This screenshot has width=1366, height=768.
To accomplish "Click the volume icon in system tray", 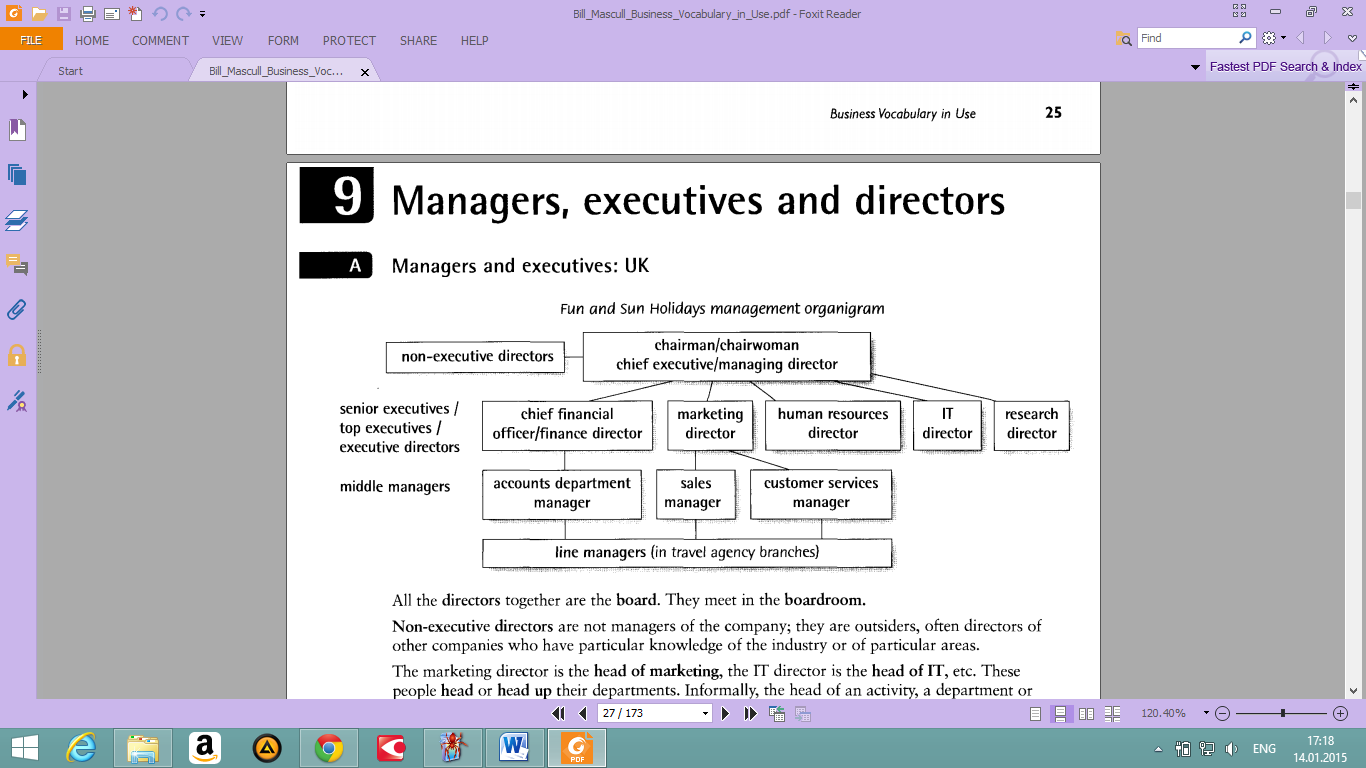I will click(1232, 749).
